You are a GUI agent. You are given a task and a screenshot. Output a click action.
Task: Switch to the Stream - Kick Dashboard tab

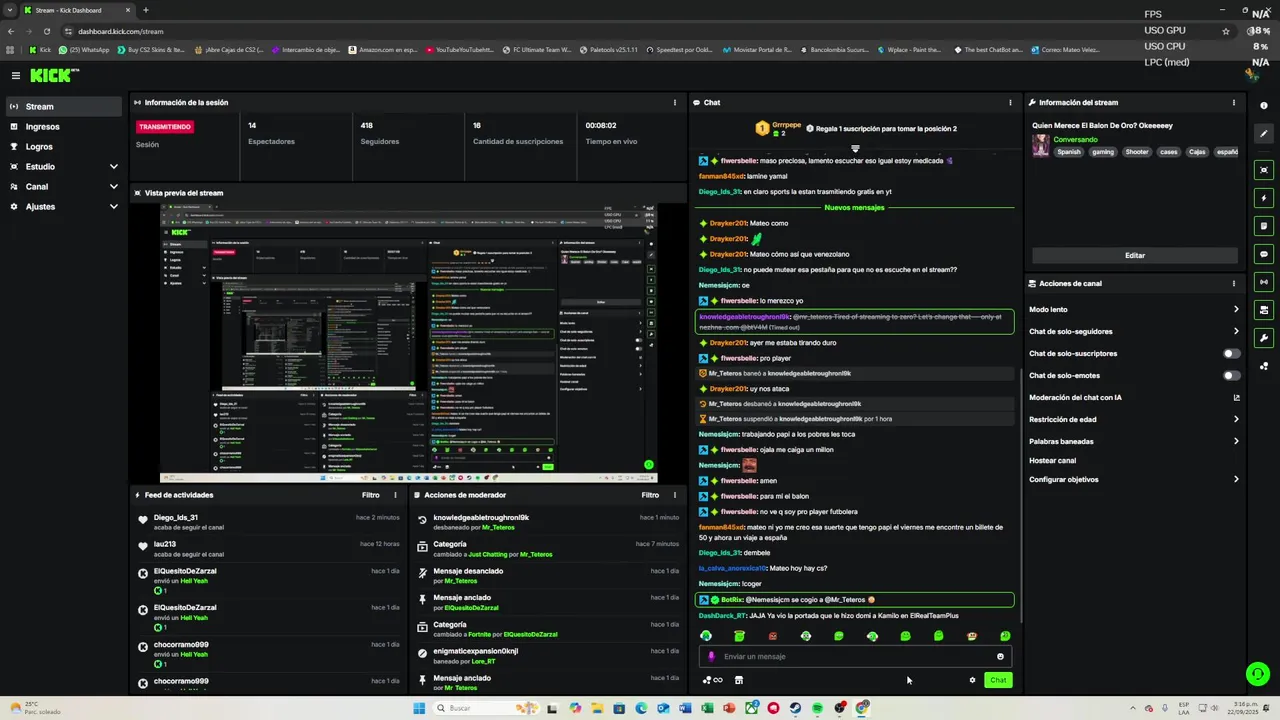(x=78, y=10)
